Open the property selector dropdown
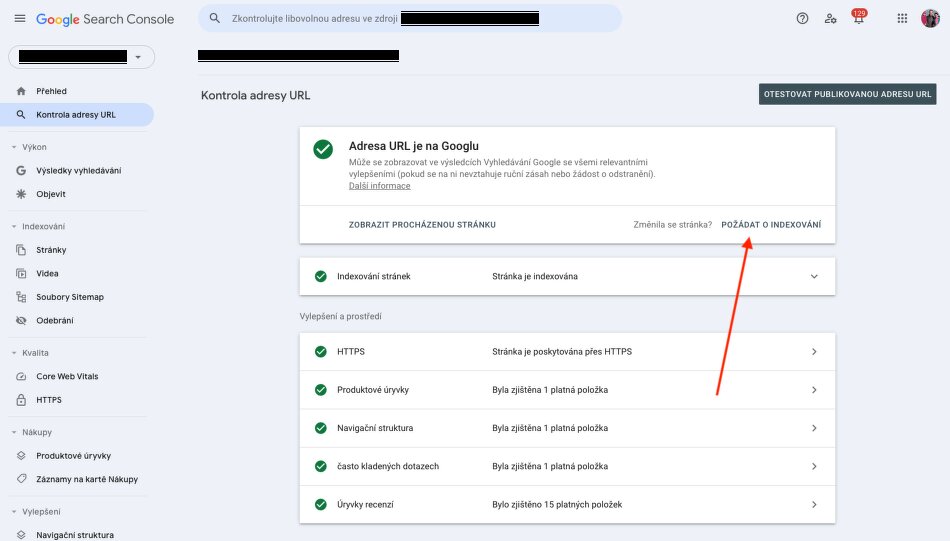950x541 pixels. click(x=81, y=57)
